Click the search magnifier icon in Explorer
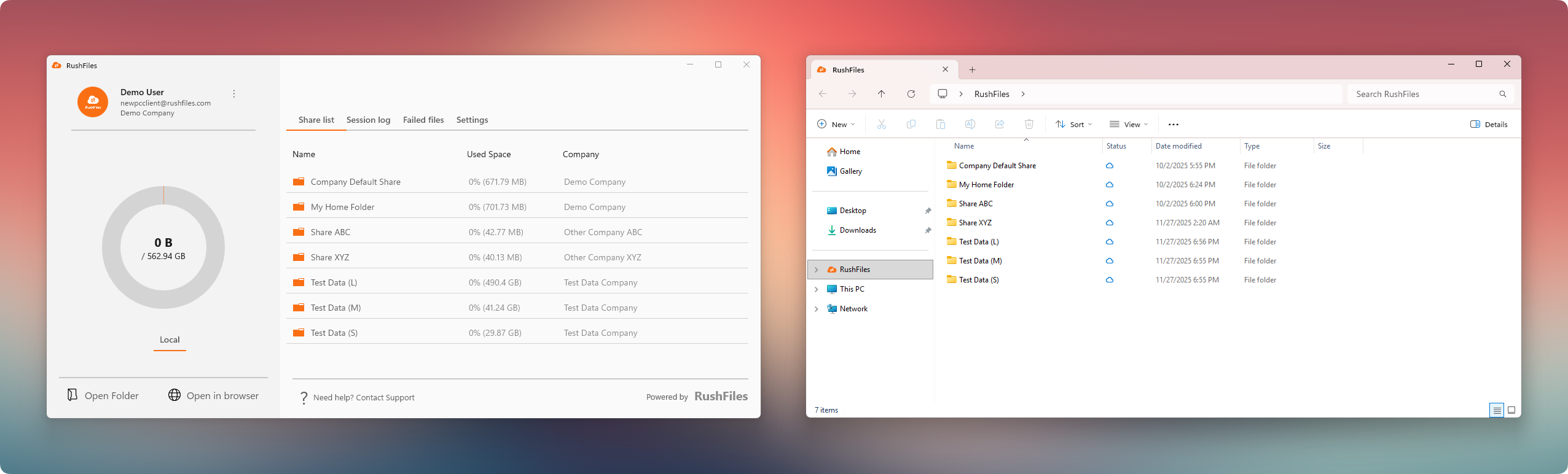Viewport: 1568px width, 474px height. point(1503,94)
